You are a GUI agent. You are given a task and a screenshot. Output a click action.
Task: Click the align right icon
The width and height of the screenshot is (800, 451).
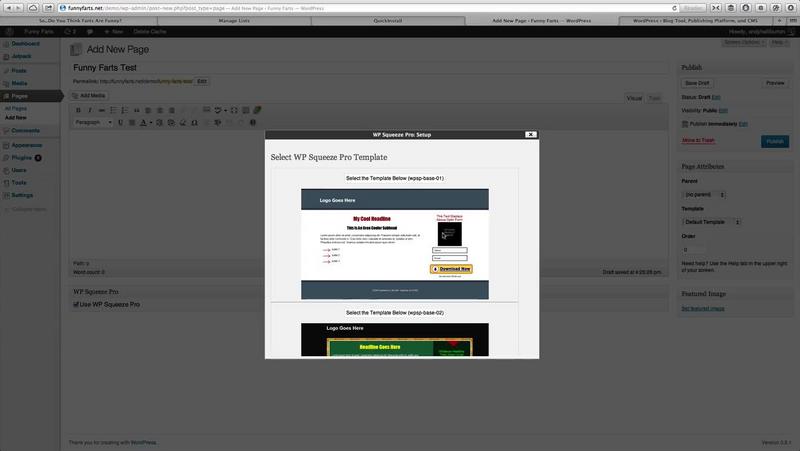[x=171, y=110]
